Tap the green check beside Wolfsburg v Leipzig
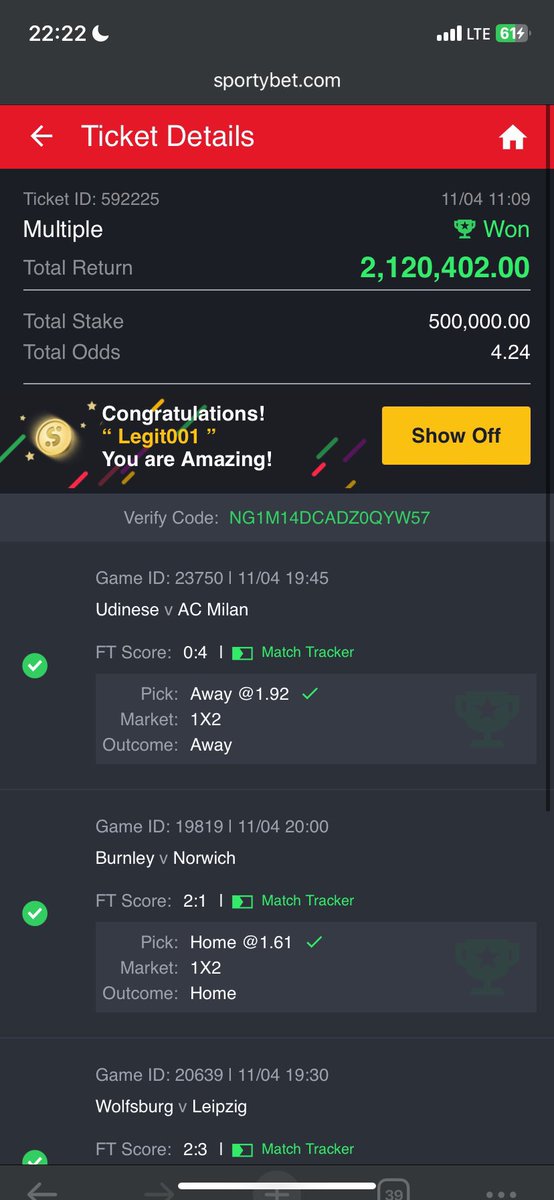Screen dimensions: 554x1200 pos(35,1161)
